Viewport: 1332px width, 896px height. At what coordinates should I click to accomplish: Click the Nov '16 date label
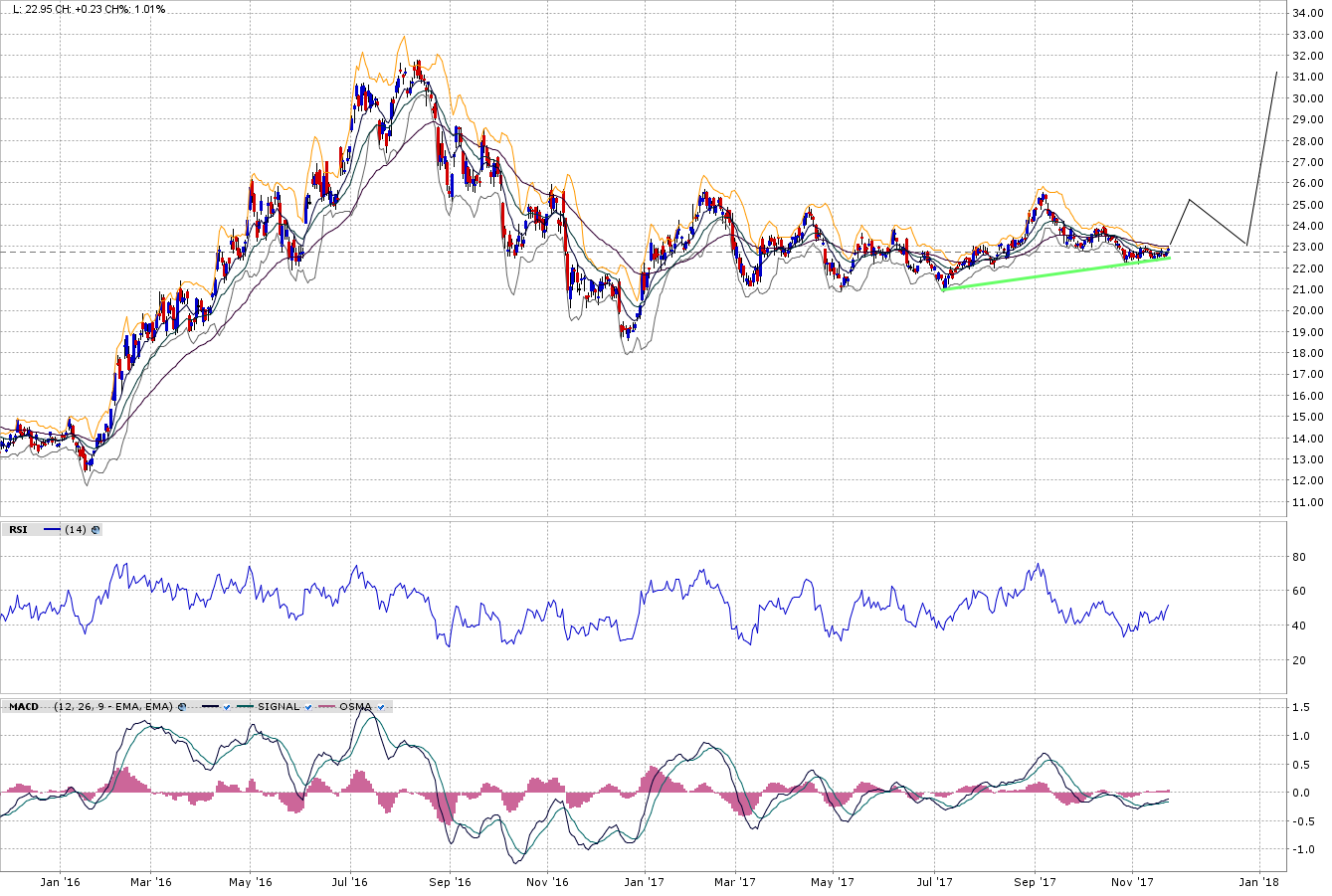click(x=547, y=882)
